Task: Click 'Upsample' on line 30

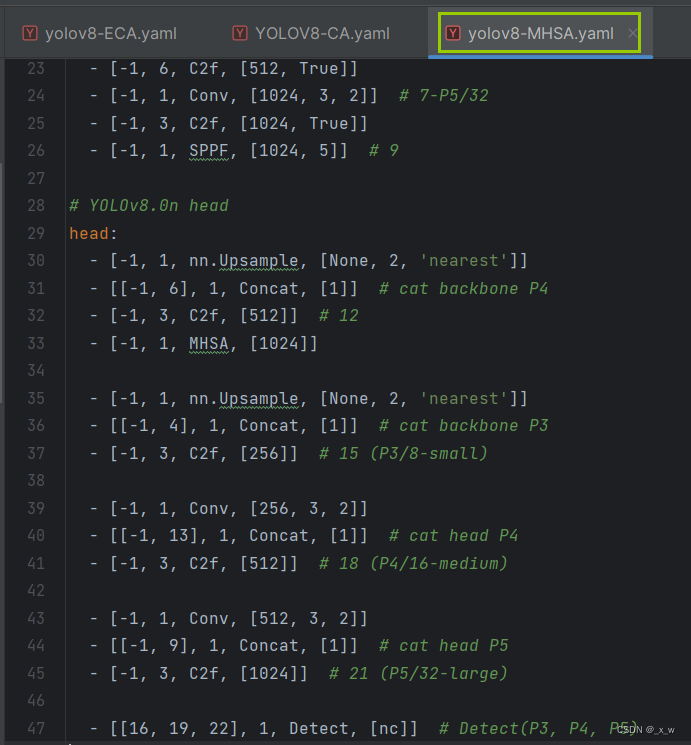Action: tap(259, 261)
